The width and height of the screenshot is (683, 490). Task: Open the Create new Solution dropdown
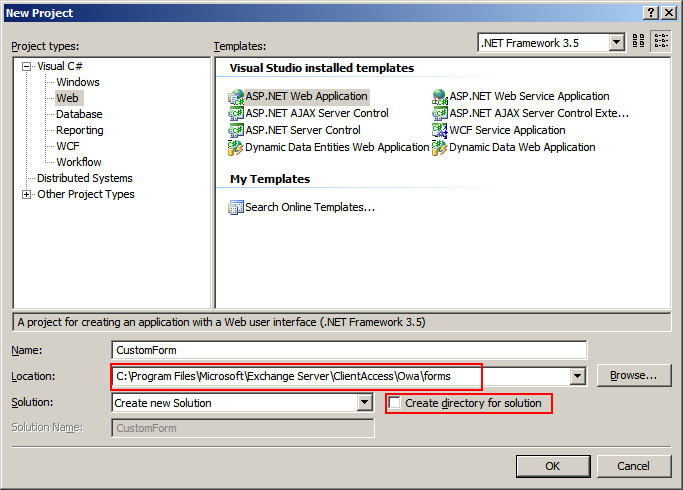[x=365, y=402]
